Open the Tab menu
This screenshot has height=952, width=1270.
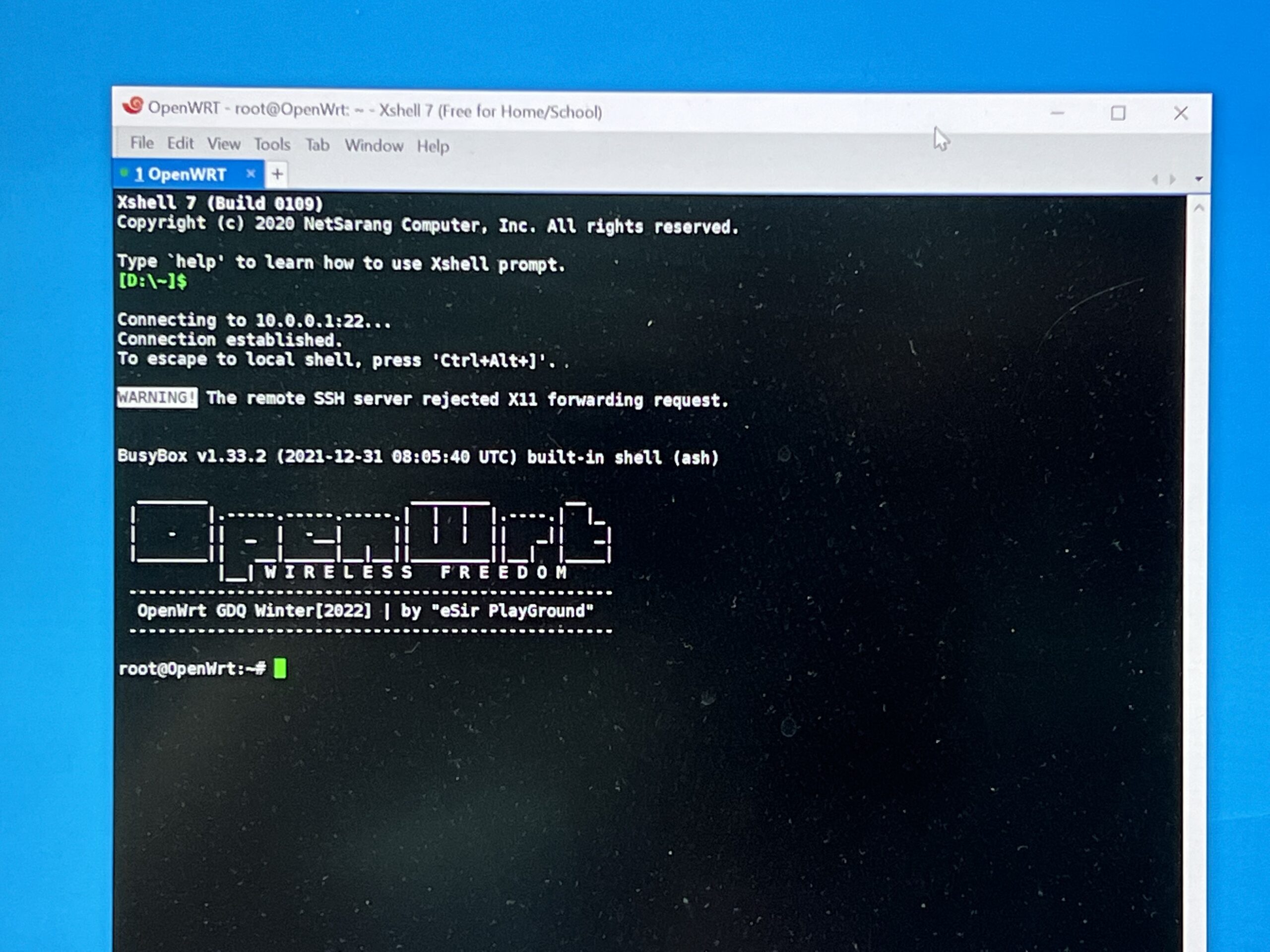click(x=317, y=145)
